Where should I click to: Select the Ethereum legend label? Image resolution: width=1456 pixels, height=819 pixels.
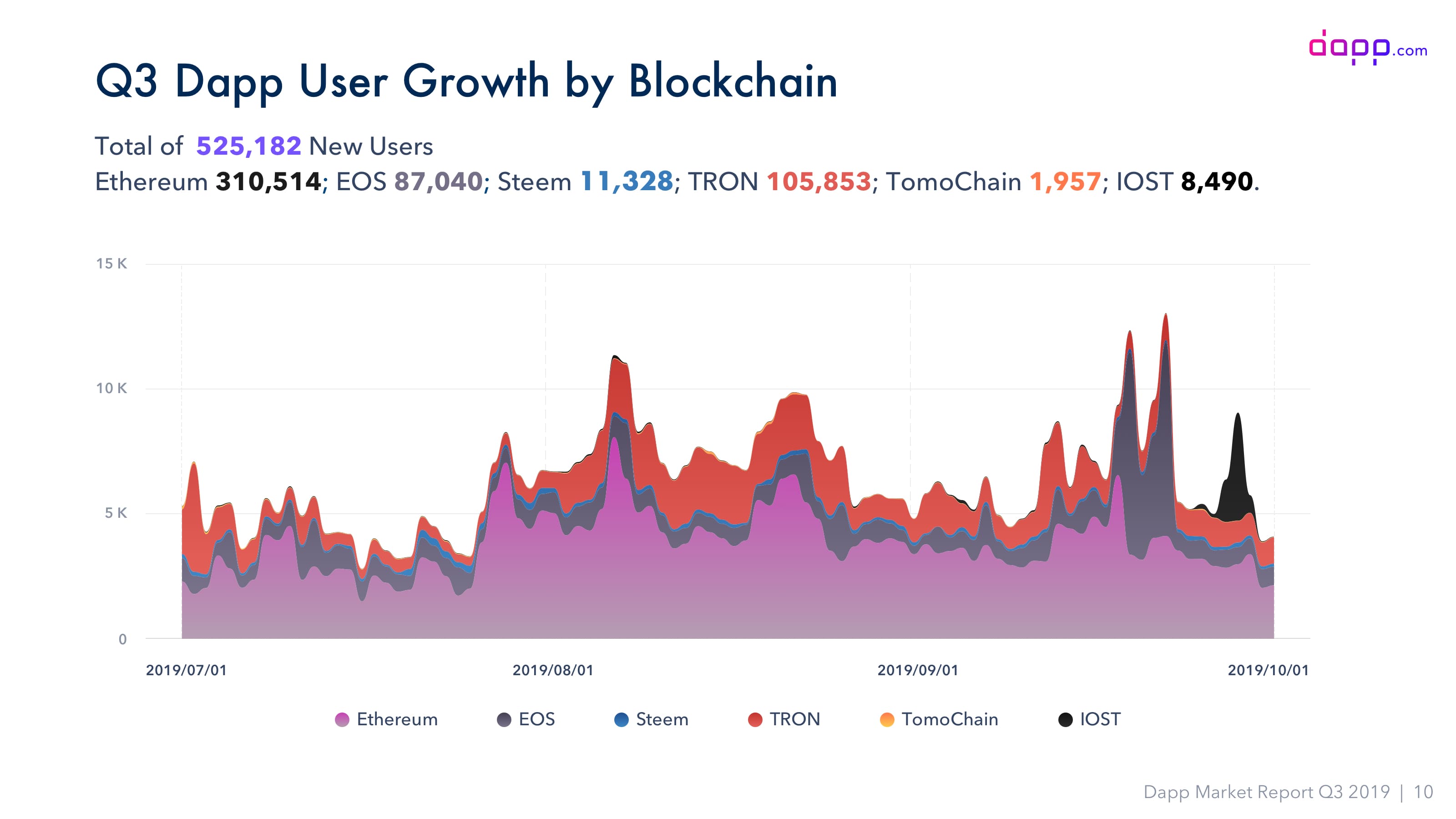coord(397,719)
